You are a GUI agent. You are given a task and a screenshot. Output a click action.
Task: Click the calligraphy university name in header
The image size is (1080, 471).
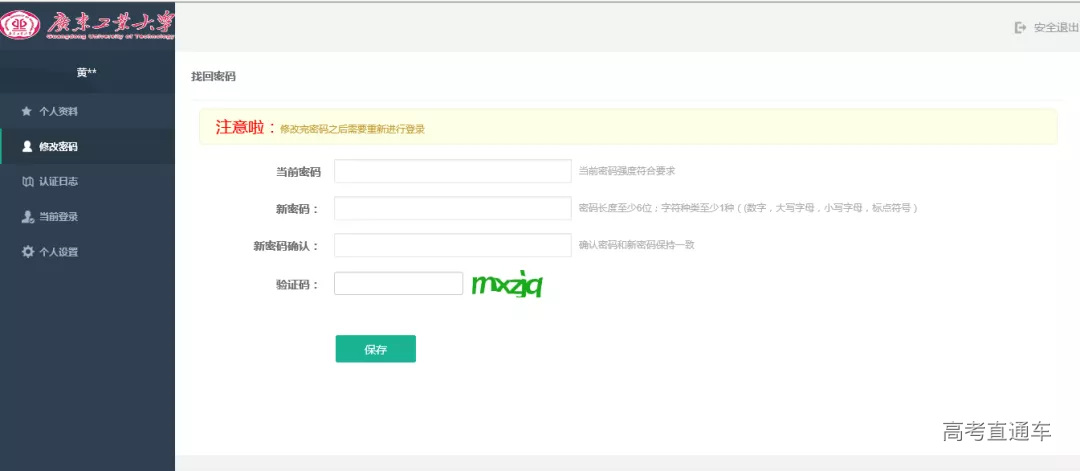click(x=108, y=24)
